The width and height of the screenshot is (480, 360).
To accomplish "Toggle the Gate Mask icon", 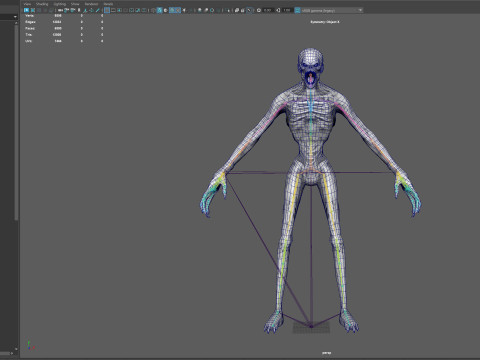I will 125,10.
